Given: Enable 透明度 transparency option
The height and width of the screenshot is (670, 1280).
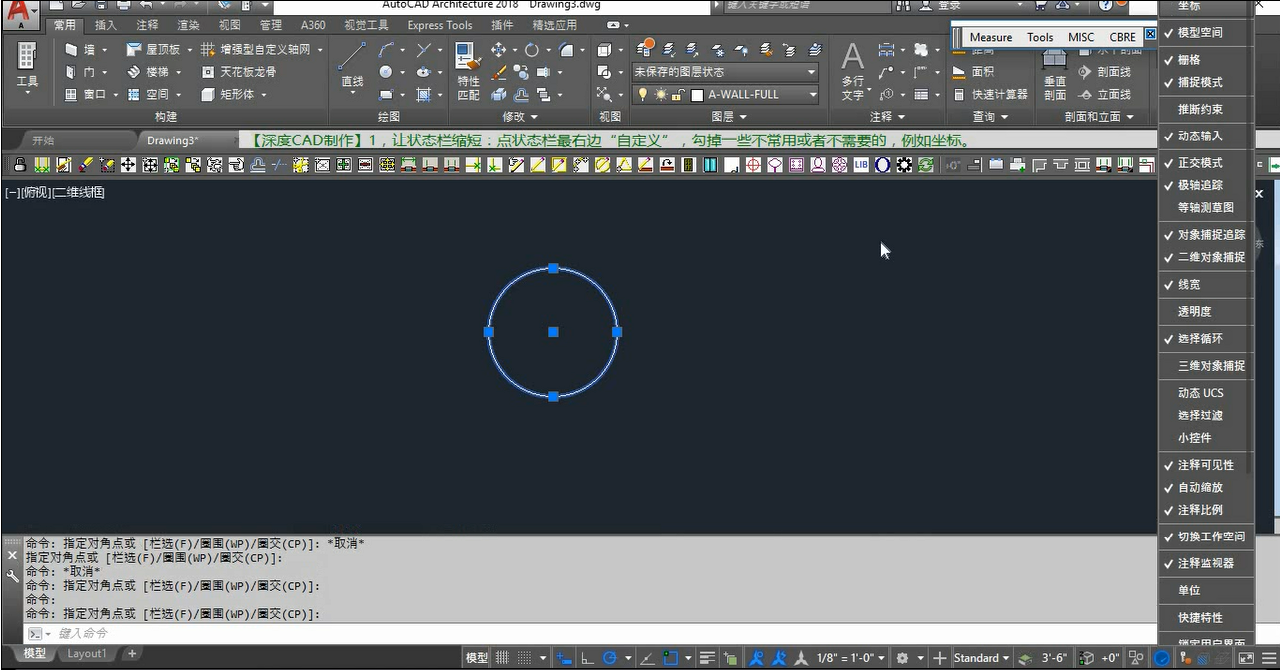Looking at the screenshot, I should click(x=1205, y=312).
